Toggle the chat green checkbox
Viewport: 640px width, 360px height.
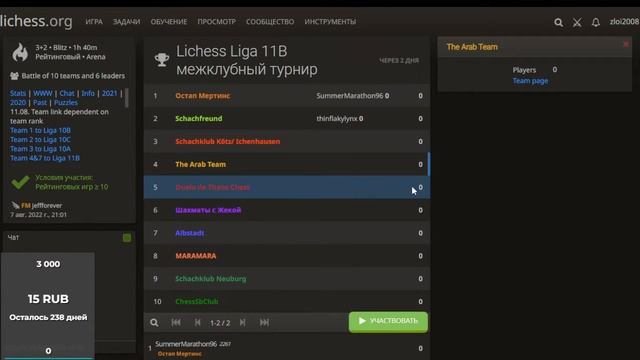(127, 238)
